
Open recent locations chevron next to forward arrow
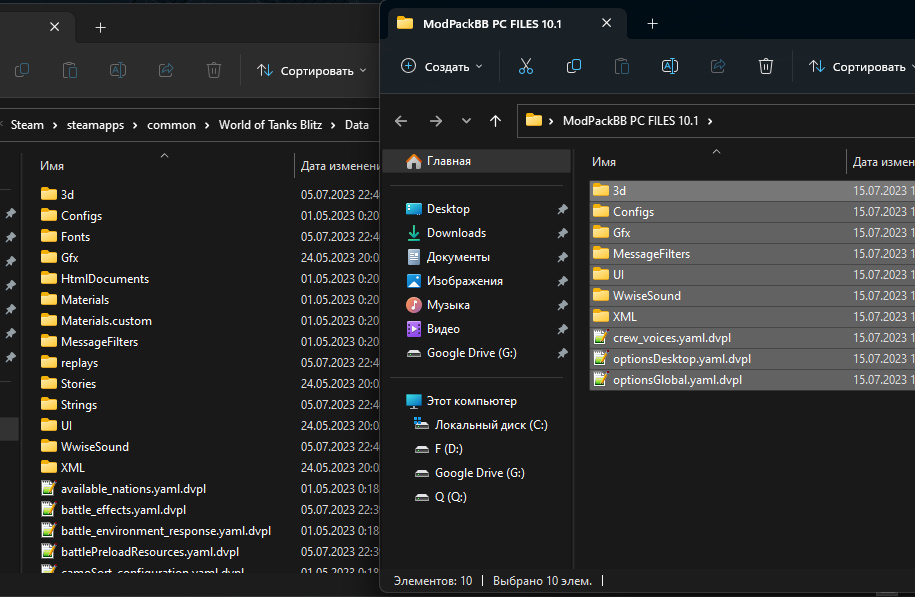[466, 121]
